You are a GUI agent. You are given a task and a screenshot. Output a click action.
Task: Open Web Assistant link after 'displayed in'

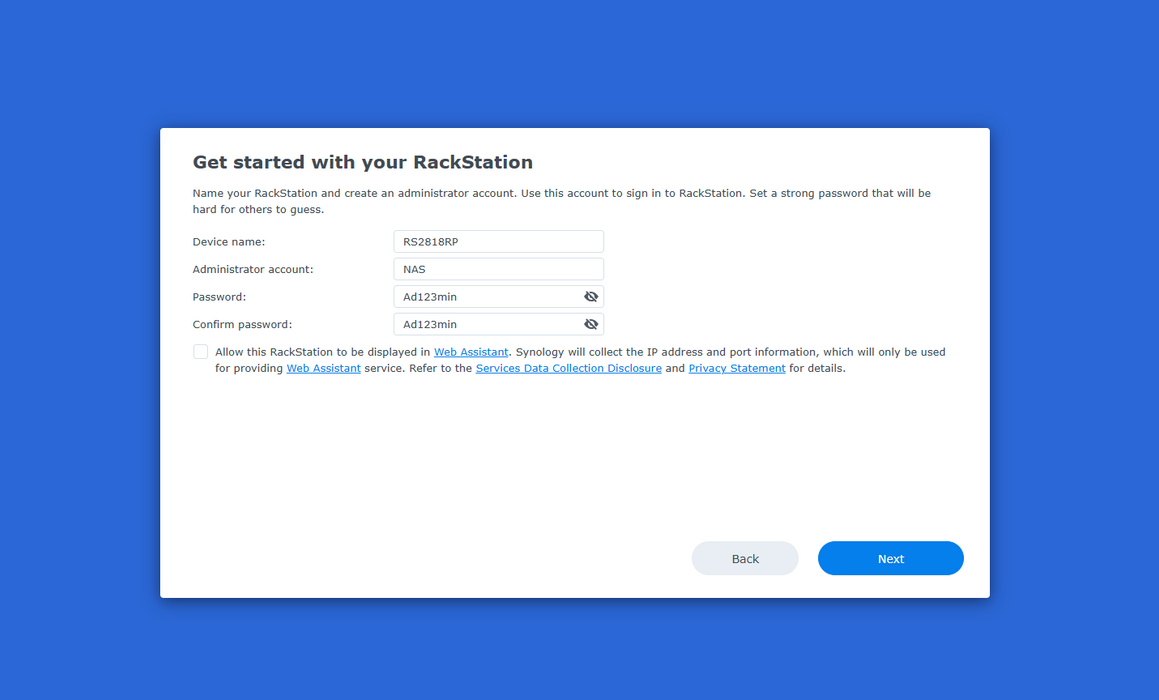(471, 352)
